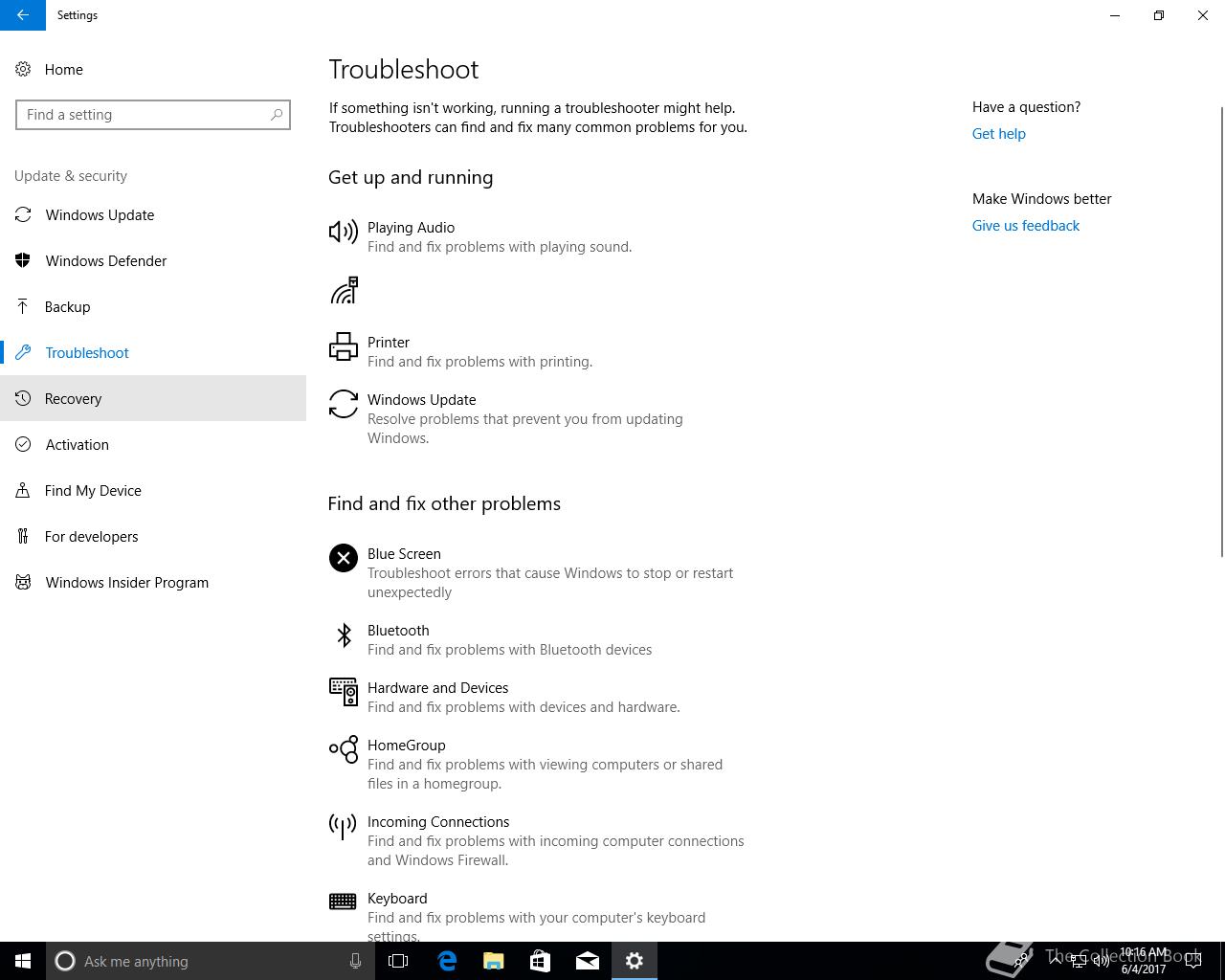Open File Explorer from taskbar
1225x980 pixels.
[494, 961]
